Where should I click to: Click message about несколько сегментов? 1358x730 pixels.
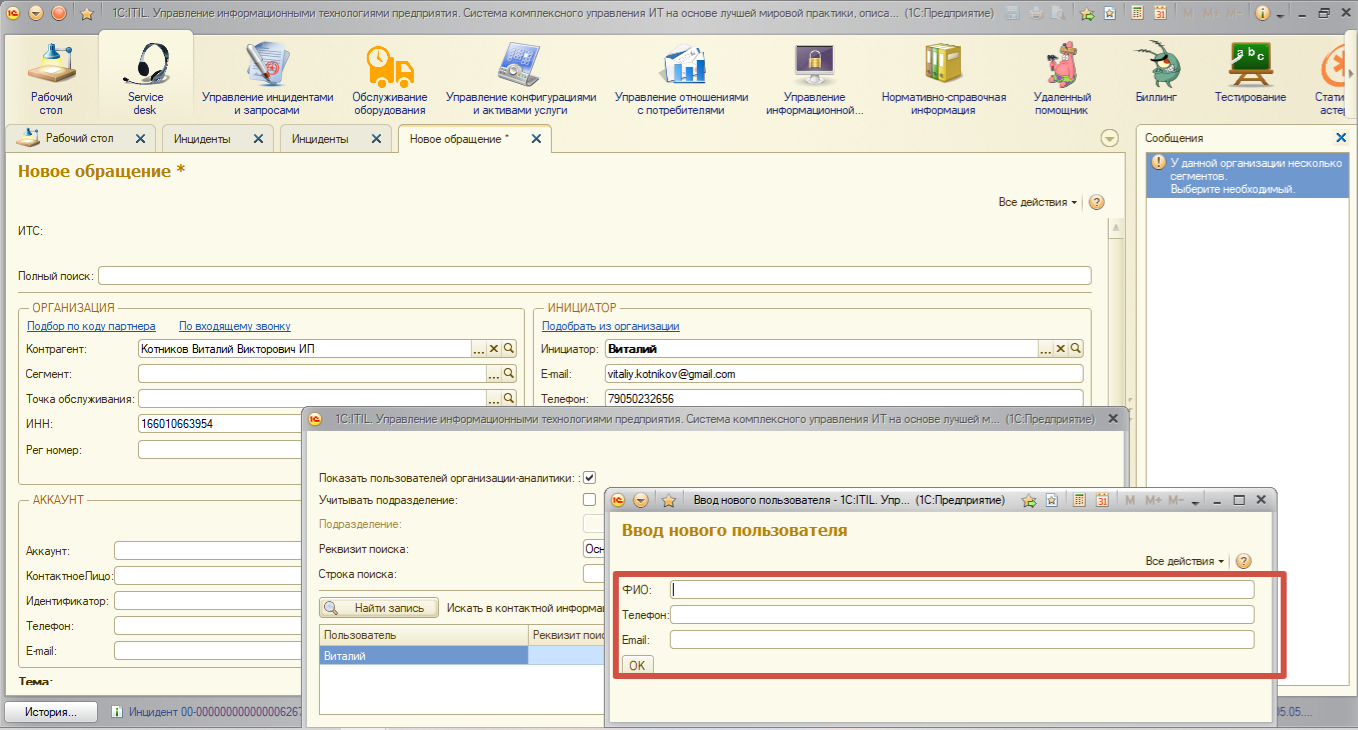coord(1246,175)
